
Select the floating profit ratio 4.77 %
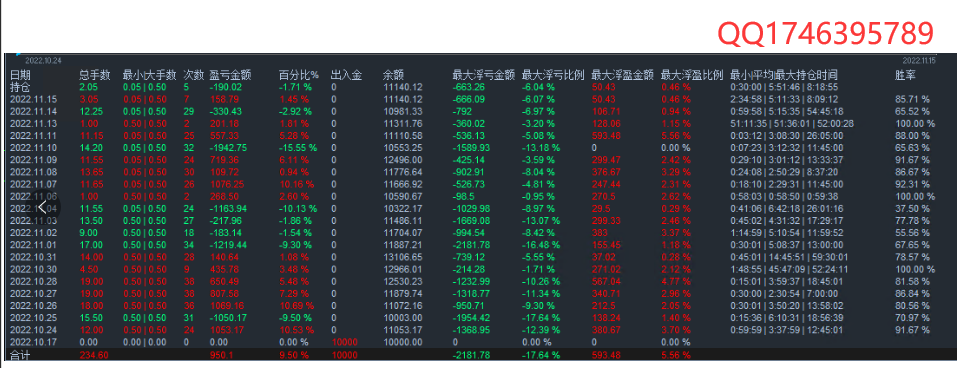point(676,282)
